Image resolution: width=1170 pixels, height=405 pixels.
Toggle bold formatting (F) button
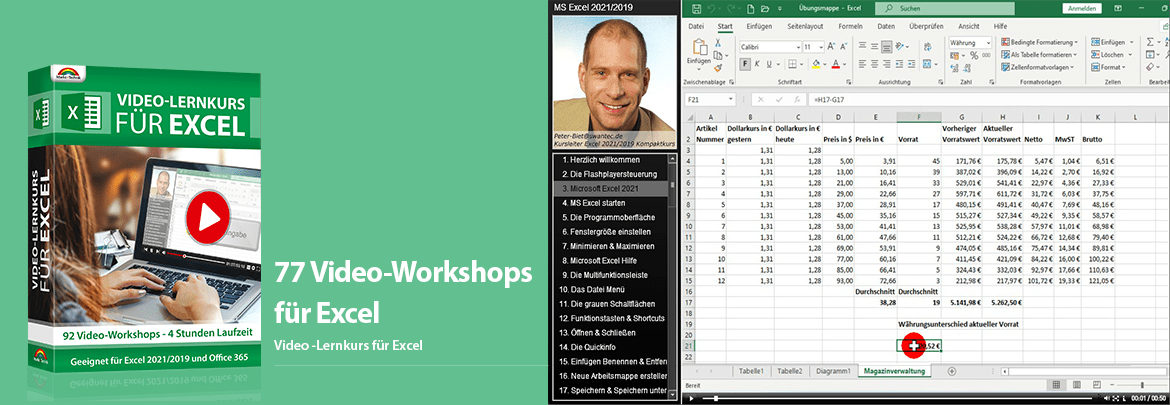(743, 63)
